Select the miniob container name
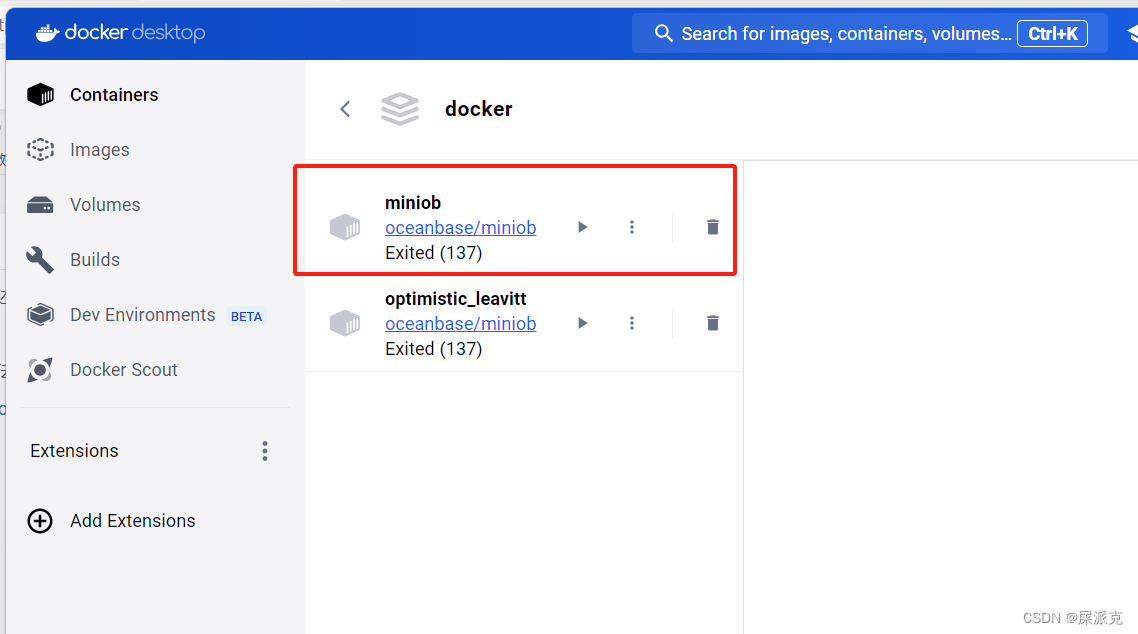Image resolution: width=1138 pixels, height=634 pixels. [x=413, y=202]
